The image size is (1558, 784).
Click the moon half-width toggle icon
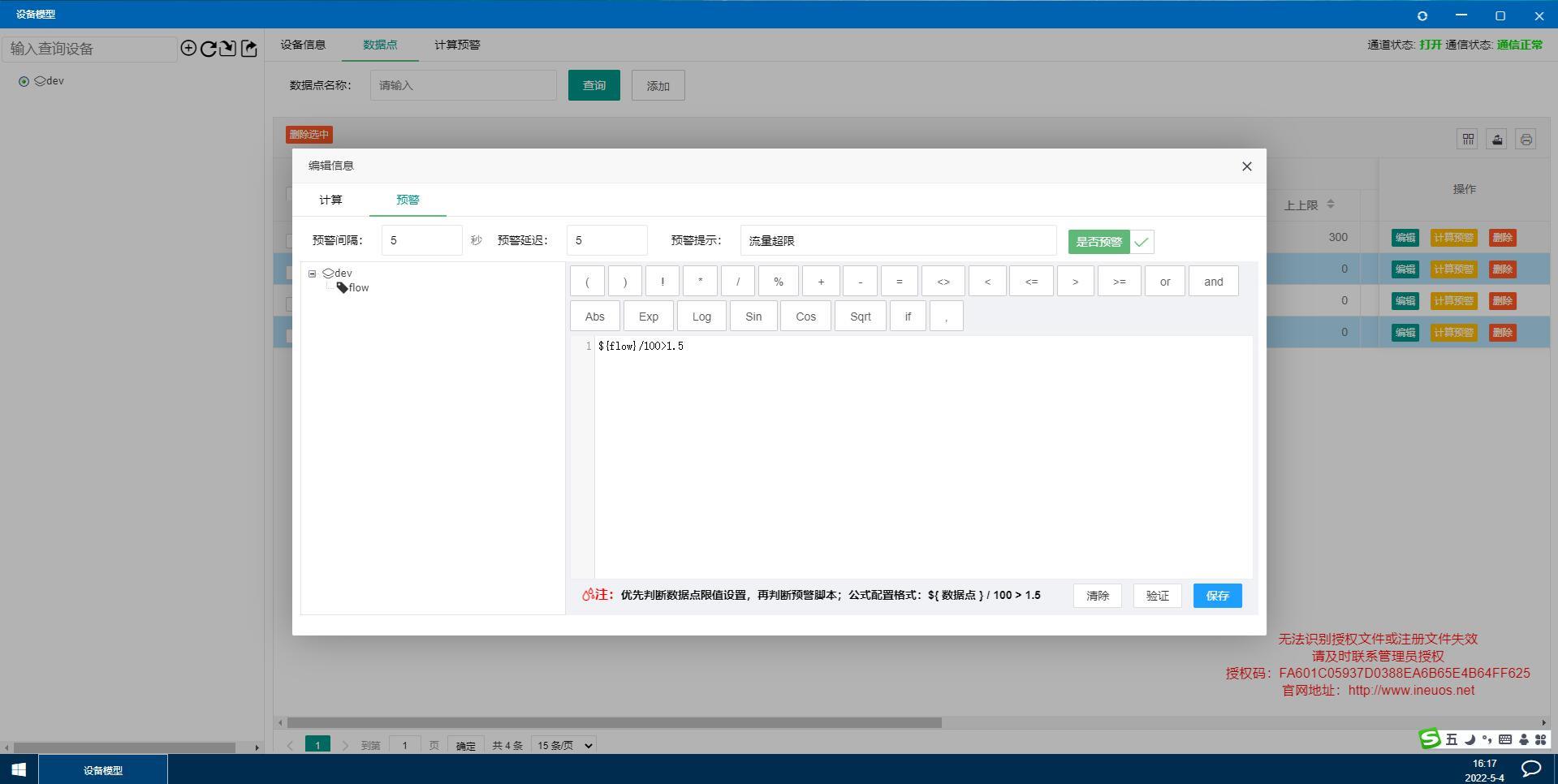click(x=1470, y=739)
